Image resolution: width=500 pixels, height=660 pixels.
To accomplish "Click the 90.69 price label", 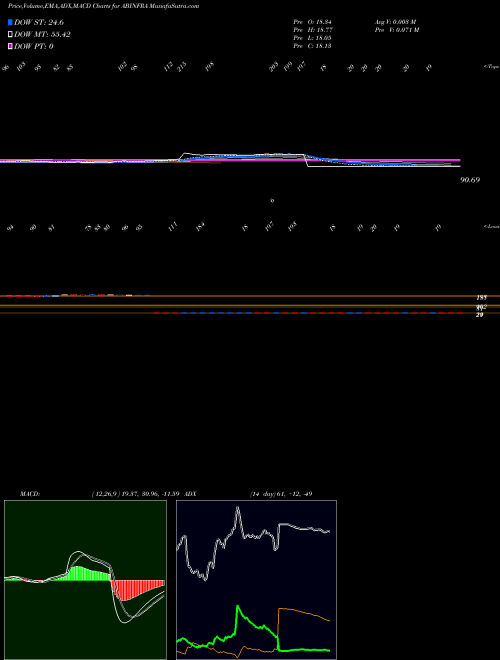I will coord(471,180).
